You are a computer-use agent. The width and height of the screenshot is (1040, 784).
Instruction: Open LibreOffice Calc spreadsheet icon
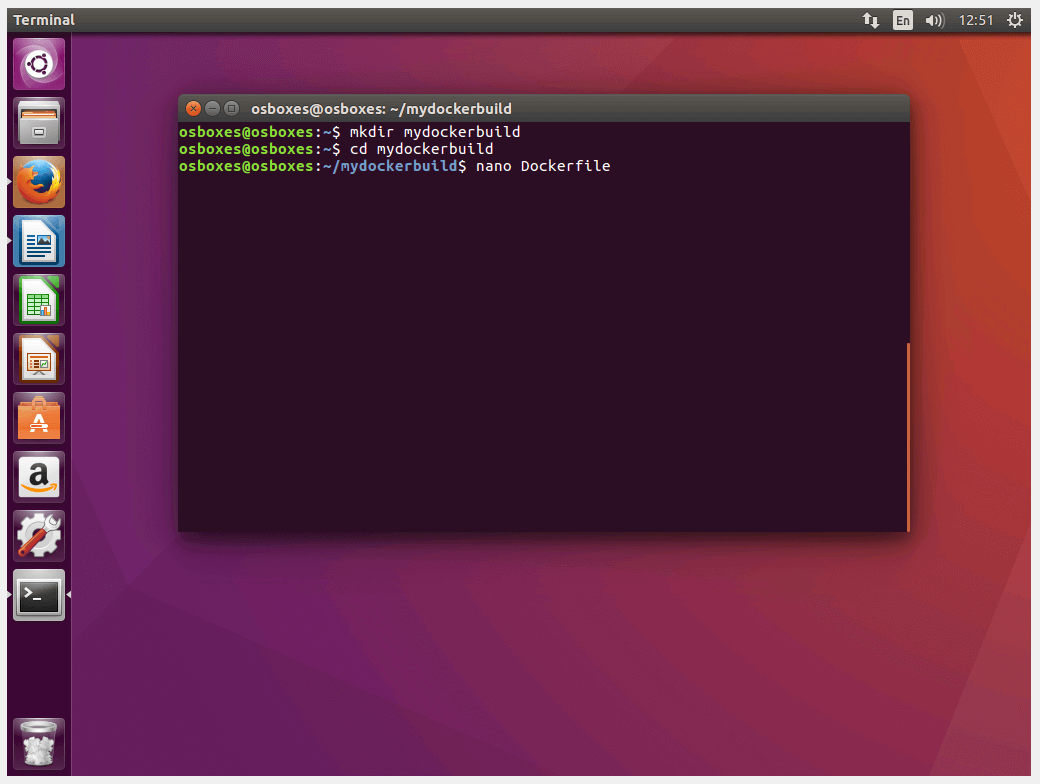pyautogui.click(x=39, y=300)
